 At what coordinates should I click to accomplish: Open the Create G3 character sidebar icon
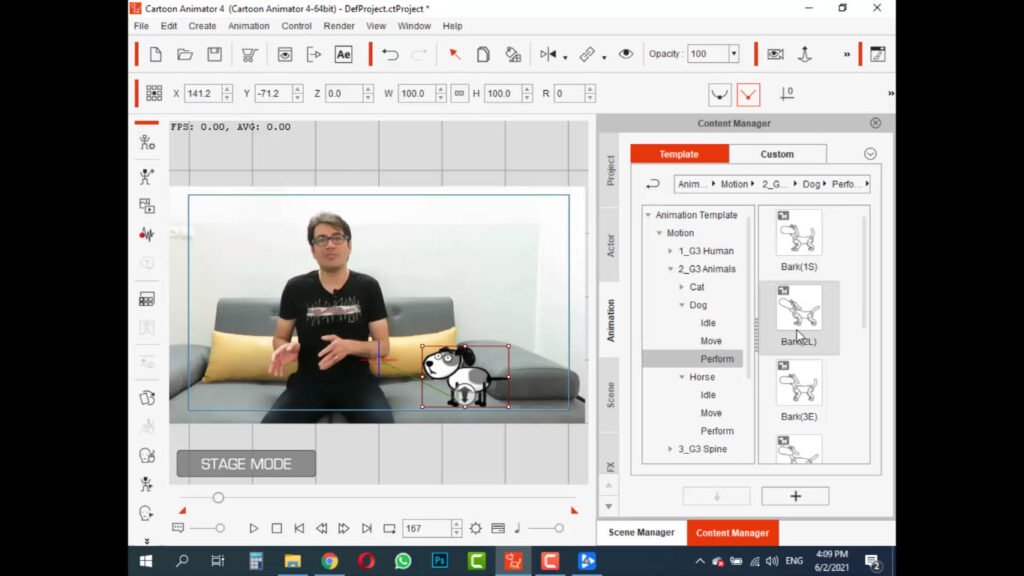(147, 176)
